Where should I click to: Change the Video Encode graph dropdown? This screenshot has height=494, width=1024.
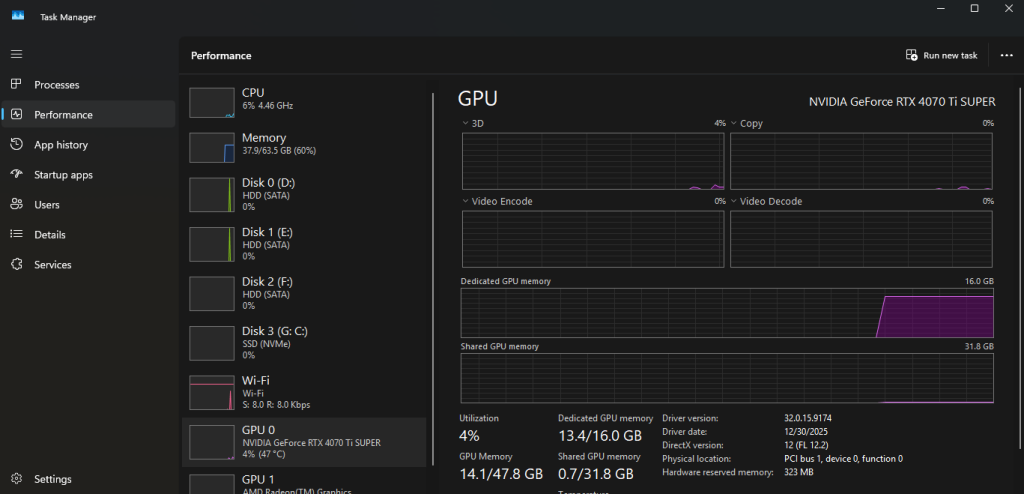466,201
